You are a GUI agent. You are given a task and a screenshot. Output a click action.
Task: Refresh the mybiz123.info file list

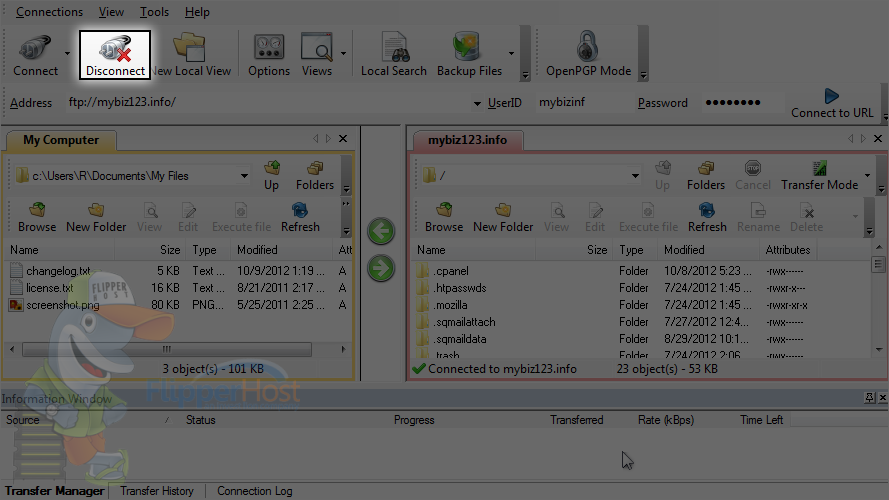point(707,218)
